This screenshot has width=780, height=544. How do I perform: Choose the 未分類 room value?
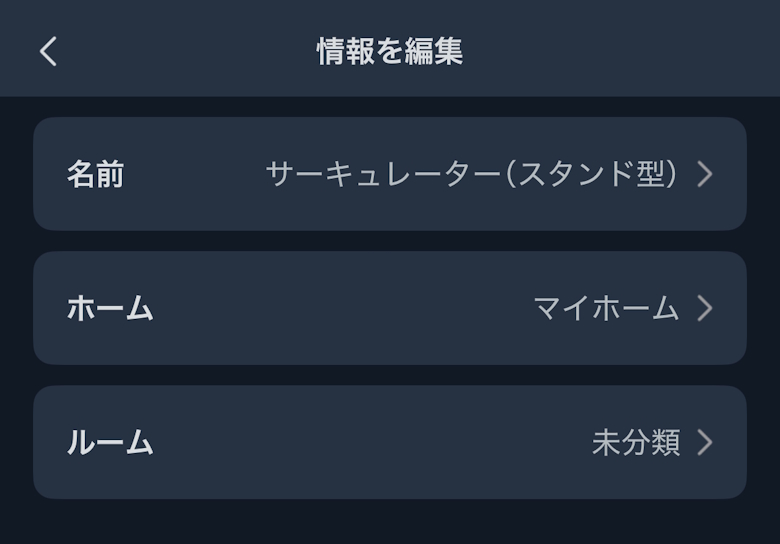click(636, 442)
